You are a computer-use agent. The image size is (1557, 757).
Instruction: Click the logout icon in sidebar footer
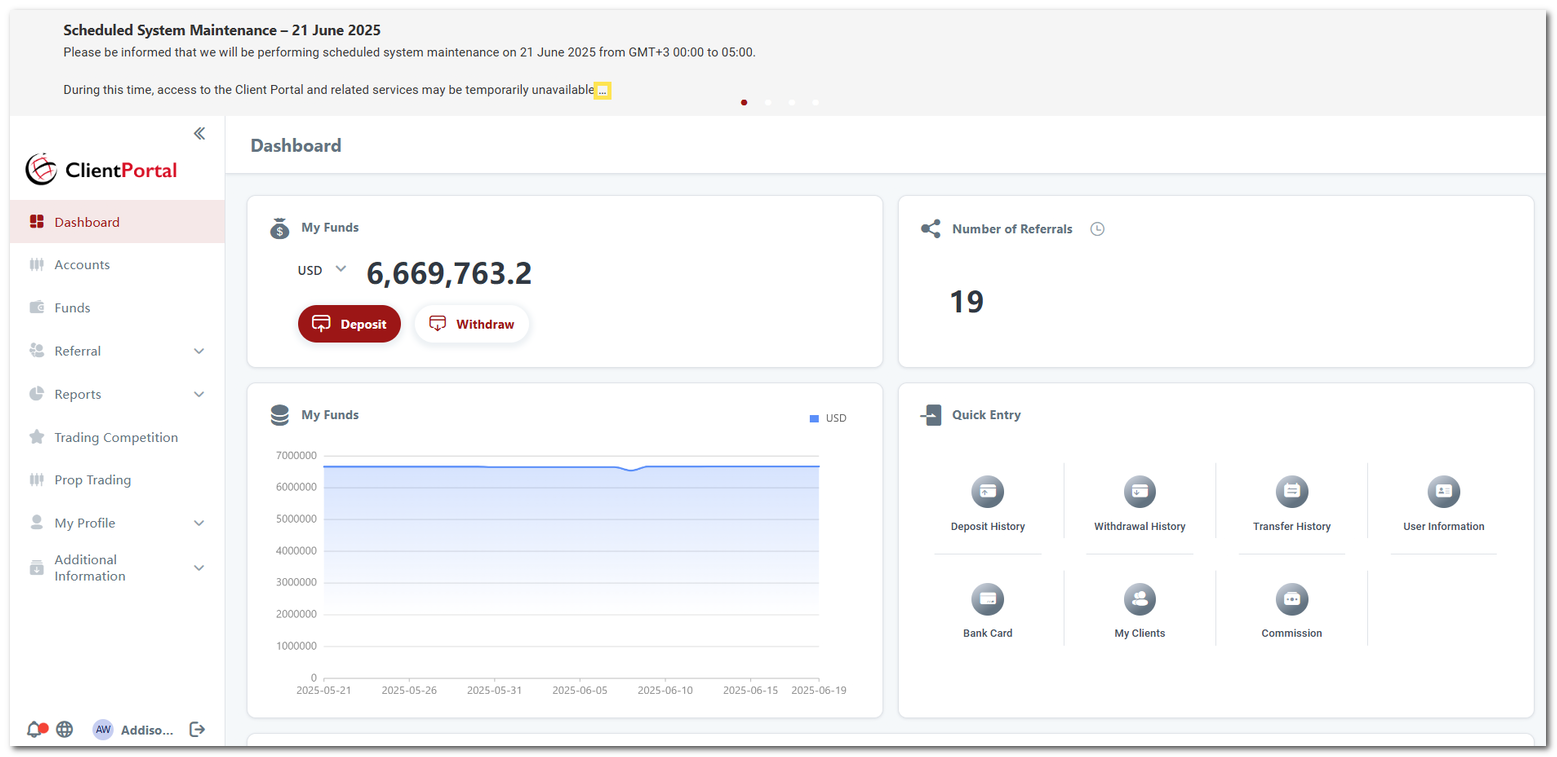[x=197, y=729]
